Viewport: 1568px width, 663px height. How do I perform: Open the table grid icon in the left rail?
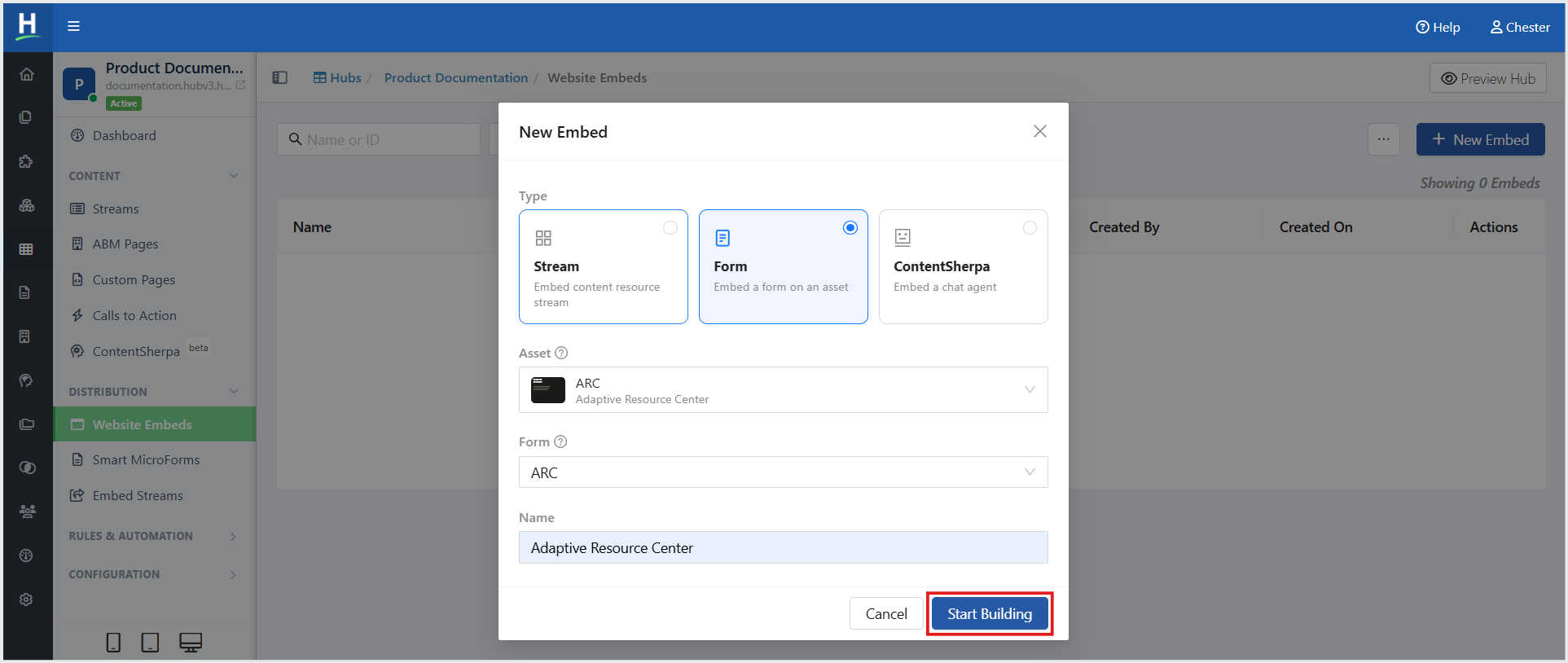pos(26,249)
